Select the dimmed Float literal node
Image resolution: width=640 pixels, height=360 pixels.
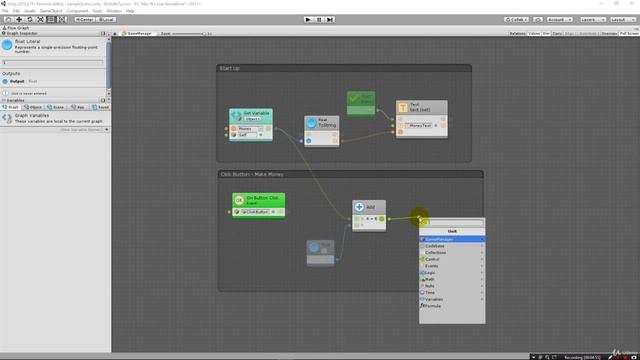coord(320,253)
